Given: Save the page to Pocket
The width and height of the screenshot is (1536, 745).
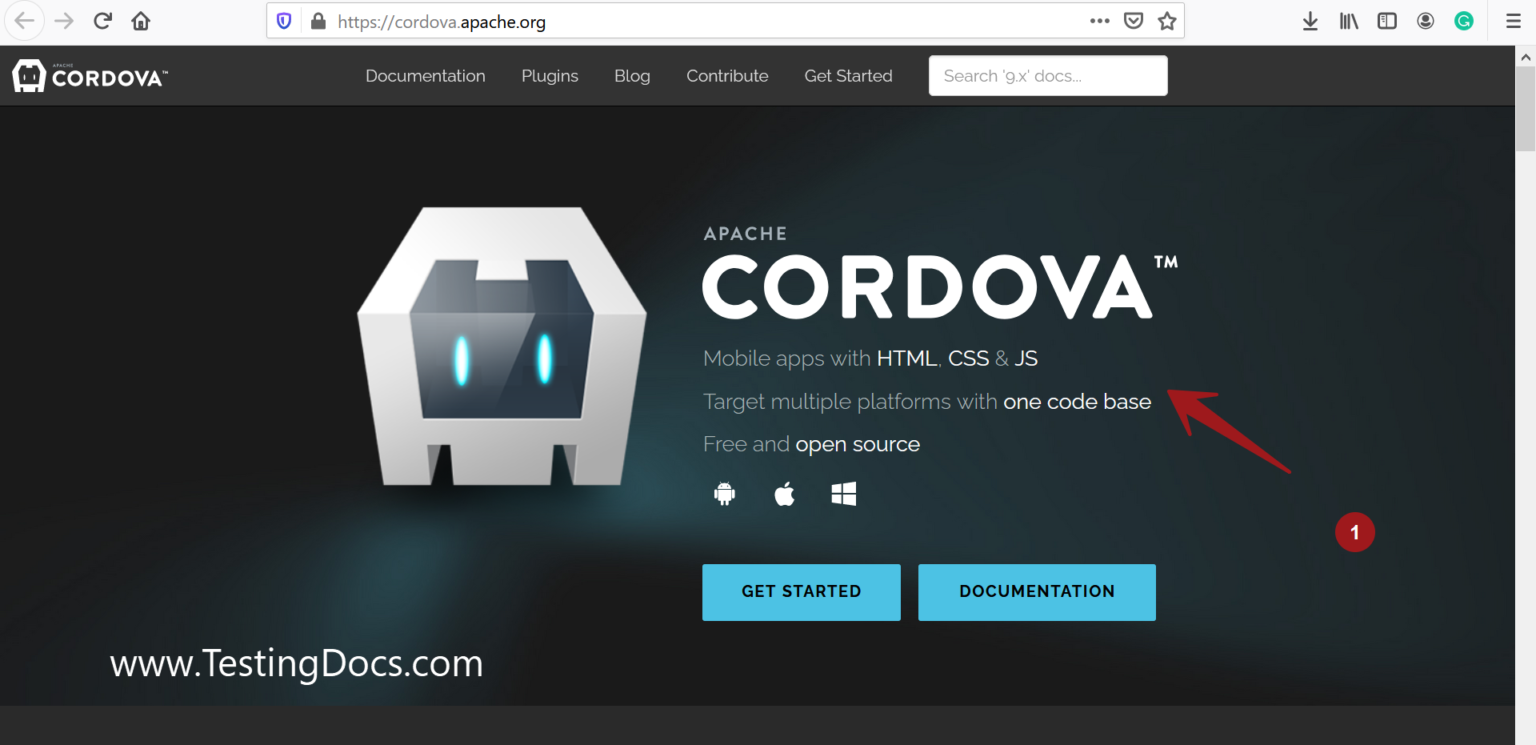Looking at the screenshot, I should point(1133,21).
